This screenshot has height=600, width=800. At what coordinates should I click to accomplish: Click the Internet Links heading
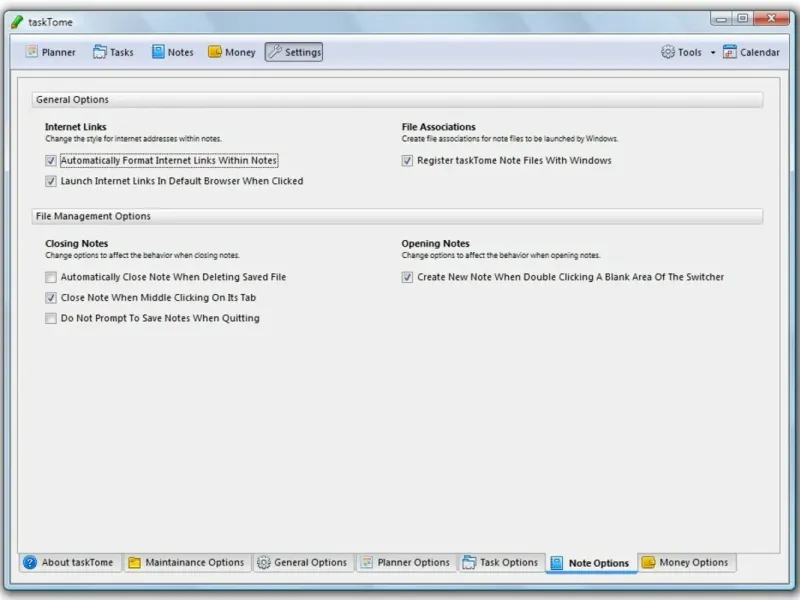[76, 127]
